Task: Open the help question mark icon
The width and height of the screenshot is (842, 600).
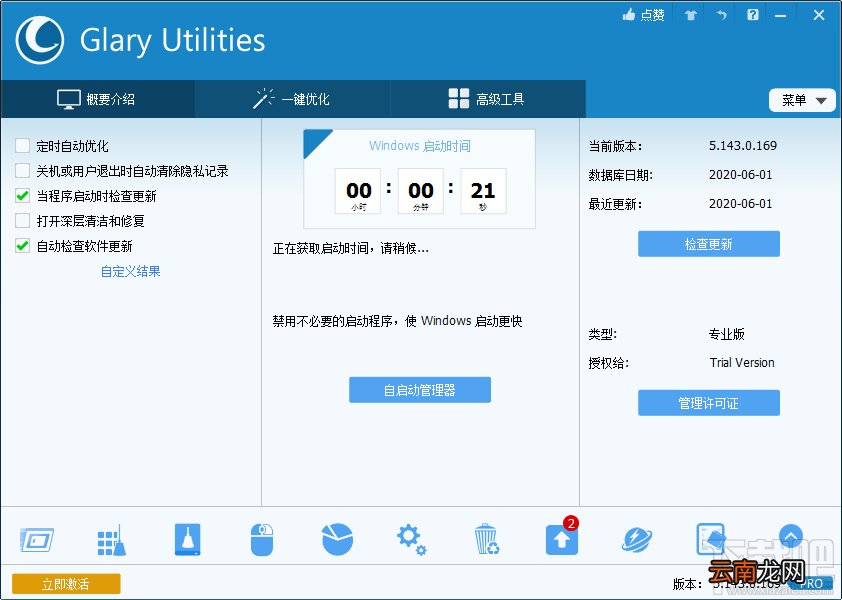Action: 753,15
